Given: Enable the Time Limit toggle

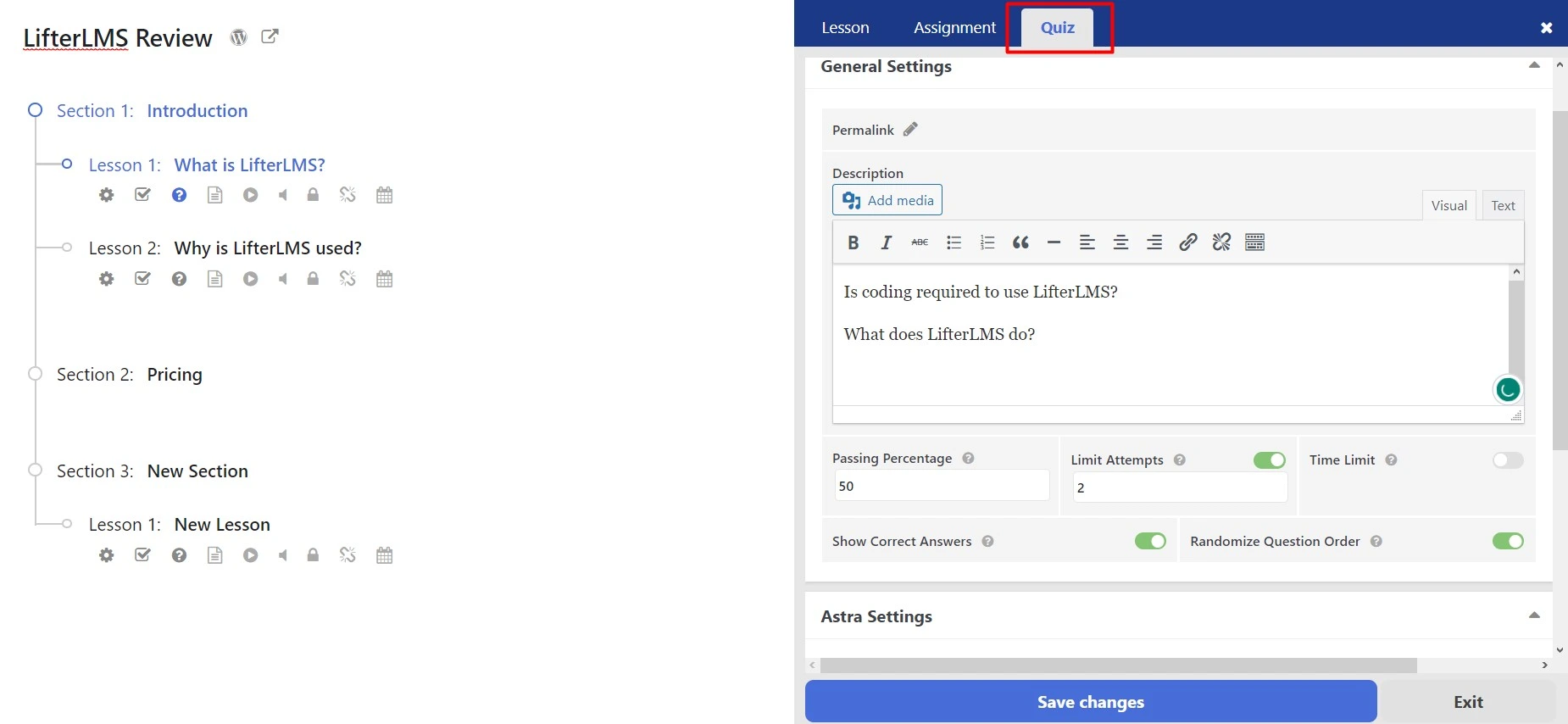Looking at the screenshot, I should [1508, 460].
